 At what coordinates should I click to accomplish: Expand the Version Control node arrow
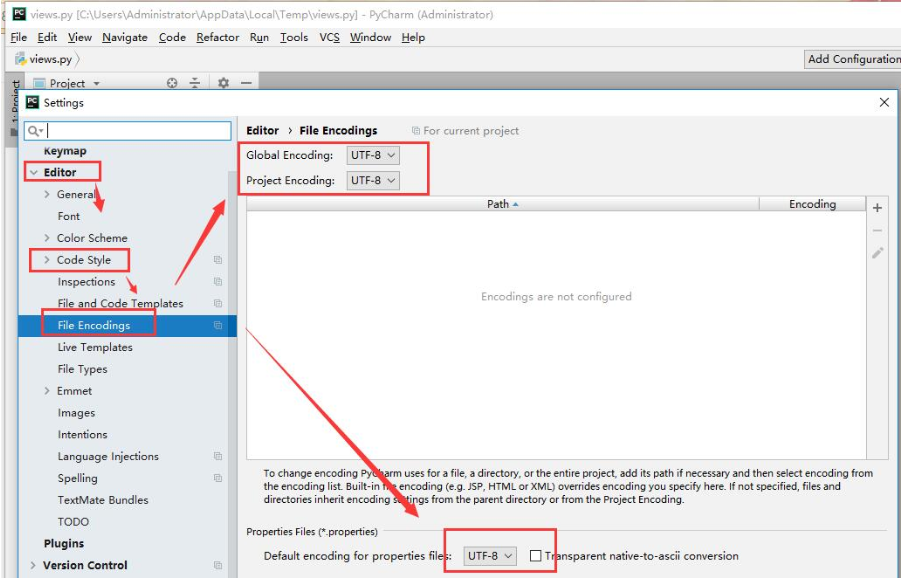pyautogui.click(x=33, y=565)
